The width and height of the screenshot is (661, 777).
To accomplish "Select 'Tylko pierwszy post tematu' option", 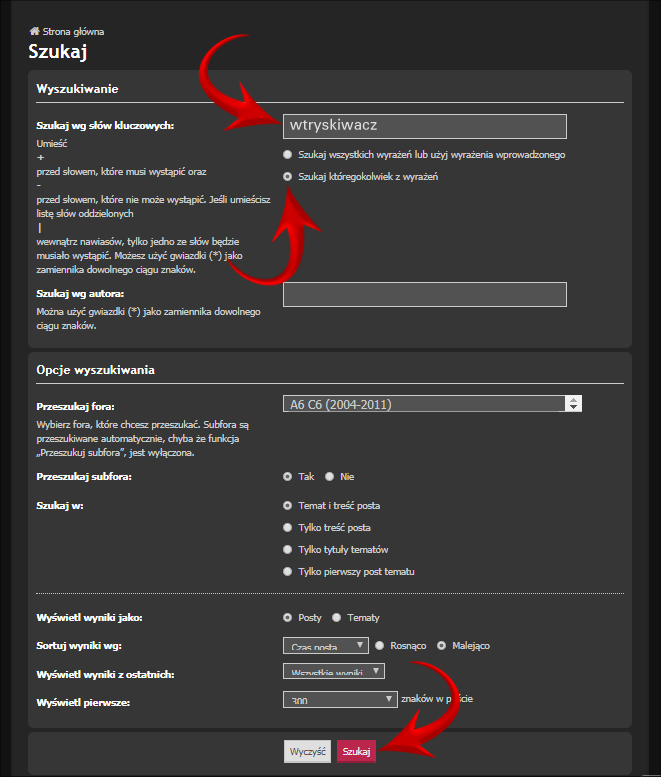I will pos(287,571).
